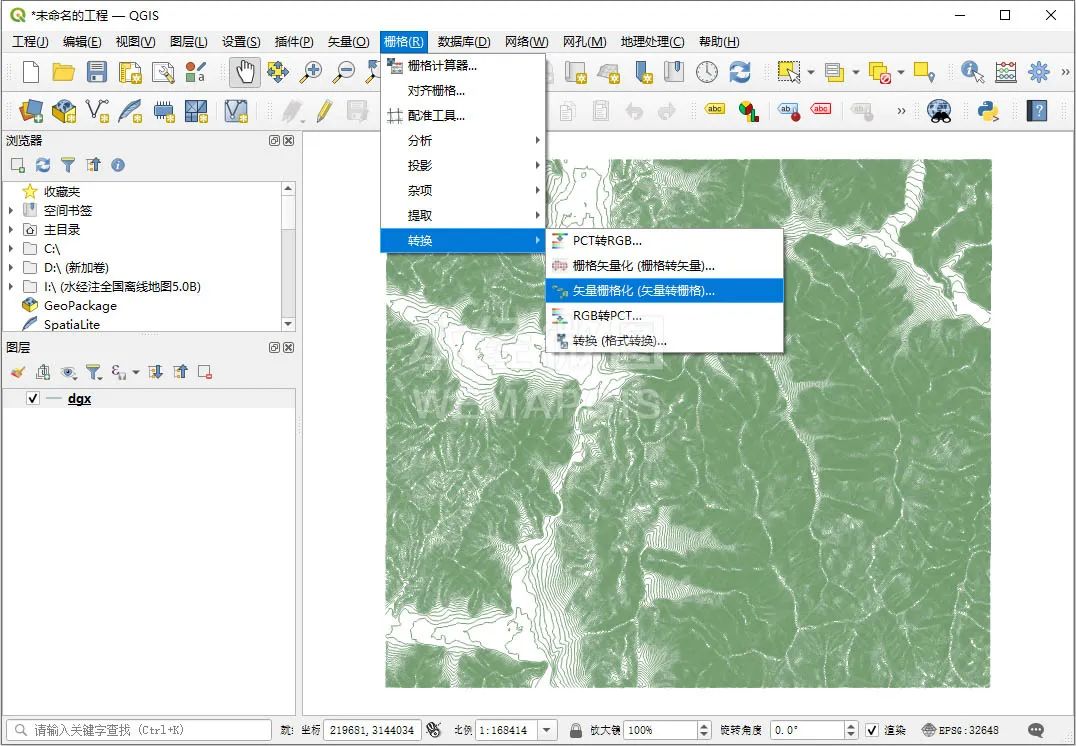Refresh the browser panel tree
Image resolution: width=1076 pixels, height=746 pixels.
[x=43, y=165]
